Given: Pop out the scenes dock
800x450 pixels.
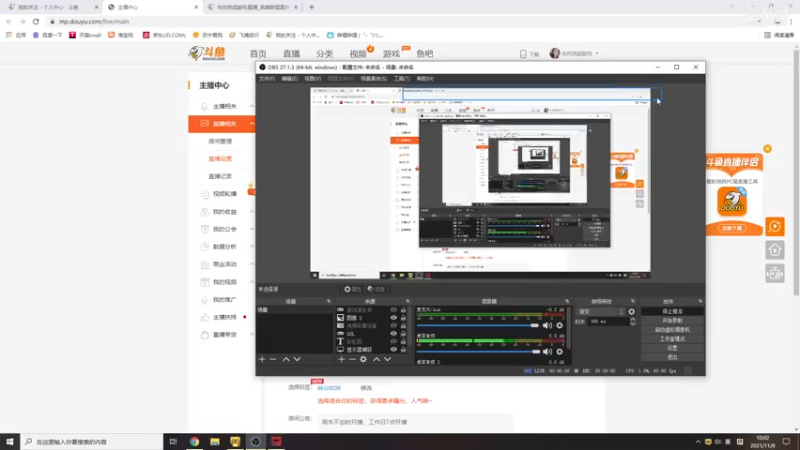Looking at the screenshot, I should [329, 302].
